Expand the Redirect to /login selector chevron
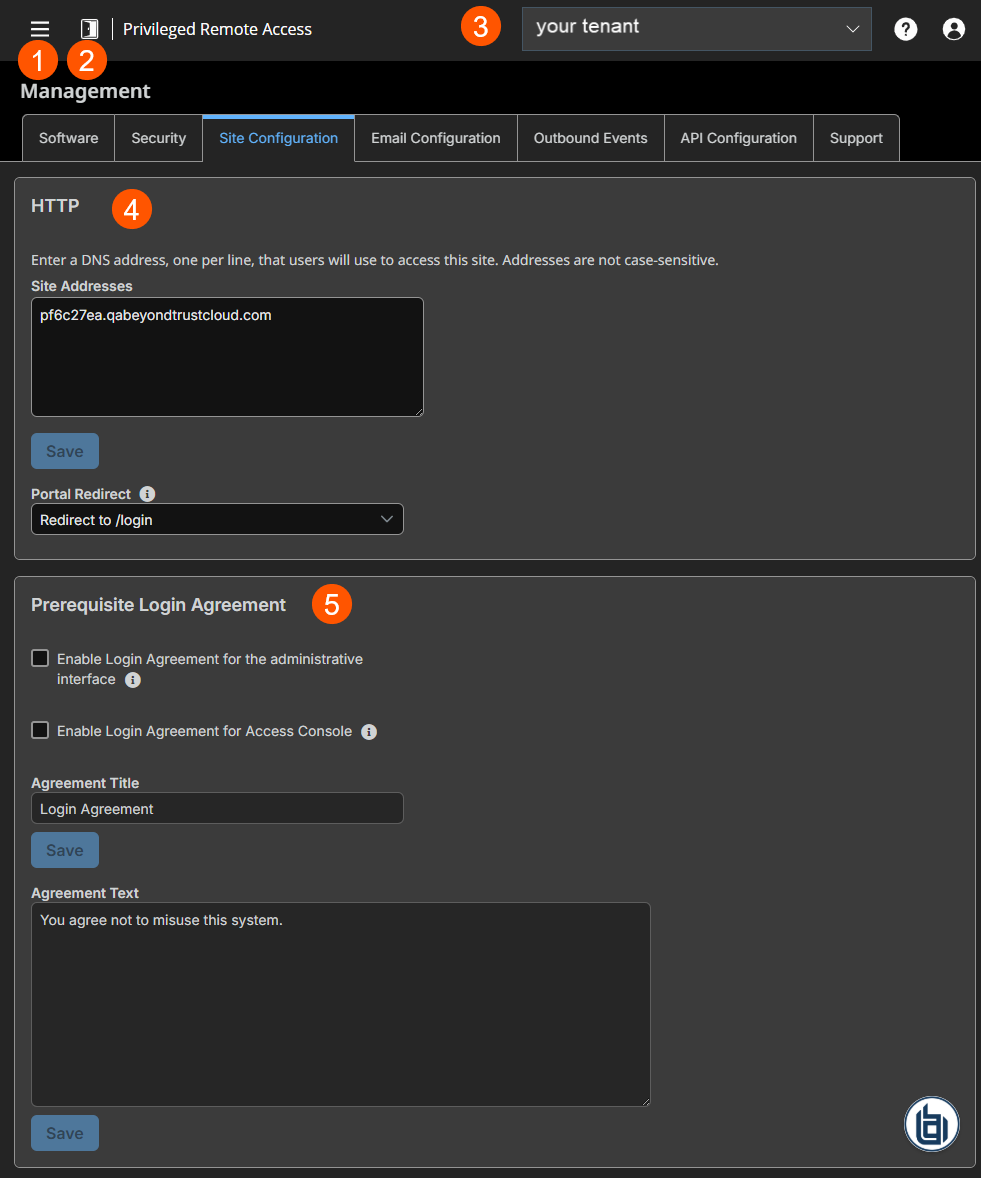Screen dimensions: 981x1178 tap(387, 519)
